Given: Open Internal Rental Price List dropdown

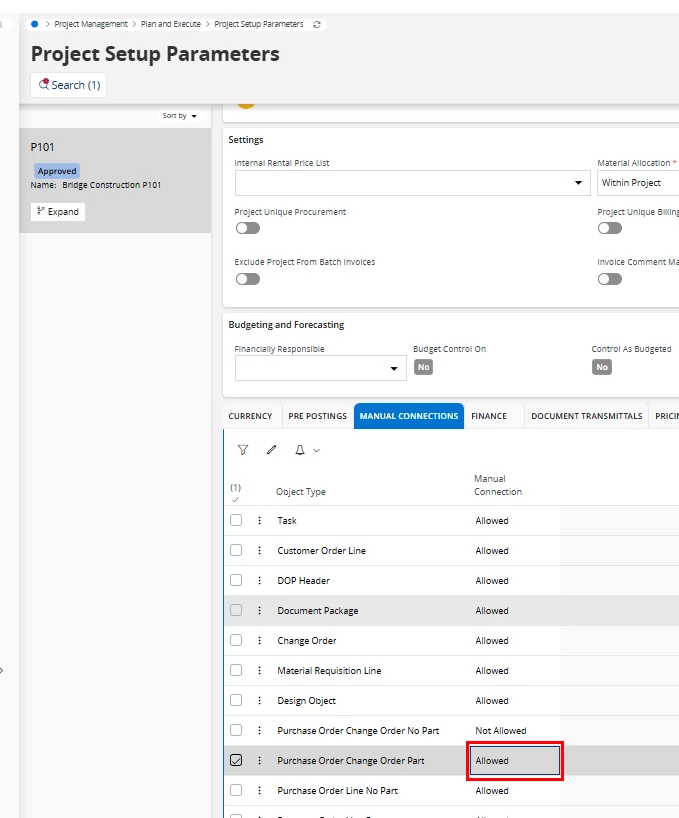Looking at the screenshot, I should point(578,184).
